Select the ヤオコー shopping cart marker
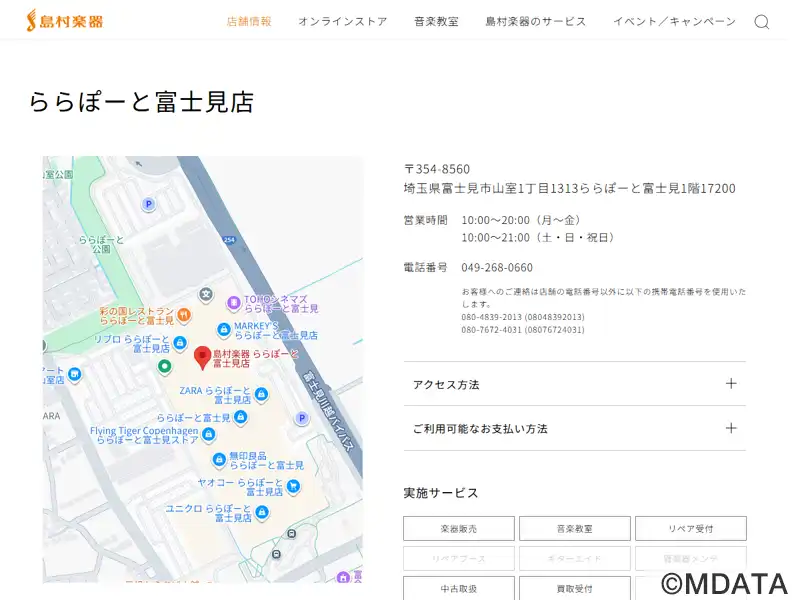 coord(293,486)
